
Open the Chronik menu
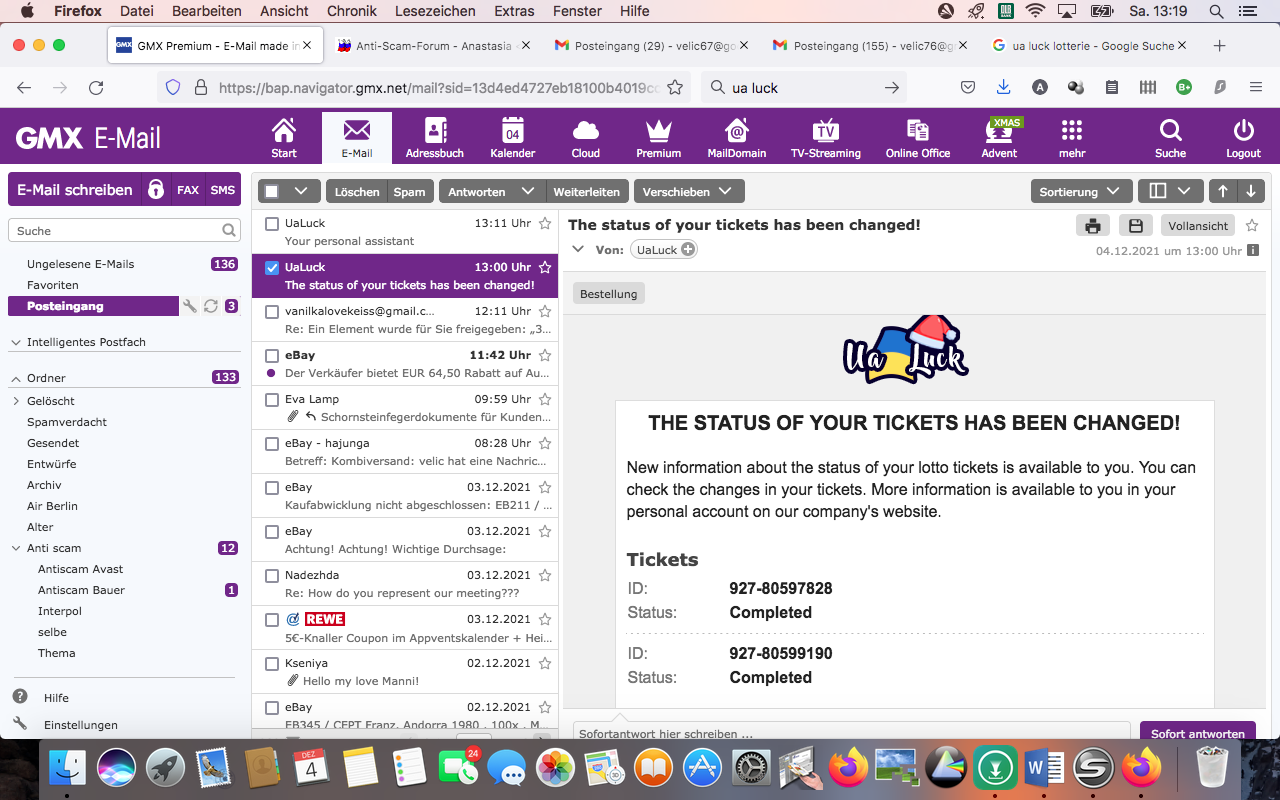point(352,11)
